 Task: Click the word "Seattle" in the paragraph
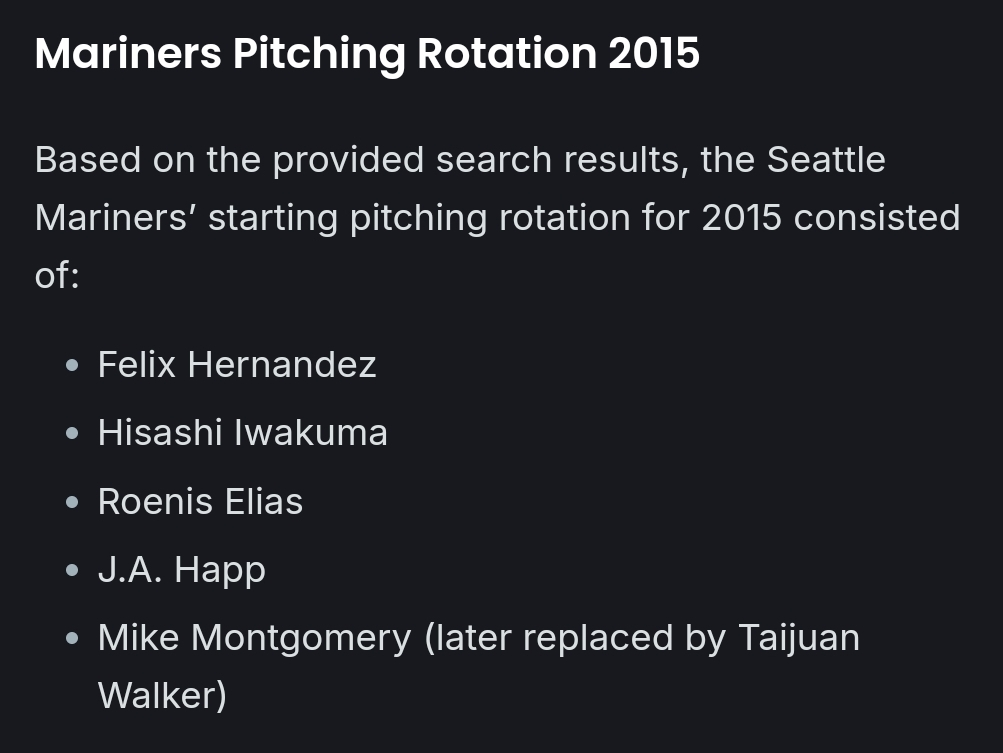click(826, 159)
